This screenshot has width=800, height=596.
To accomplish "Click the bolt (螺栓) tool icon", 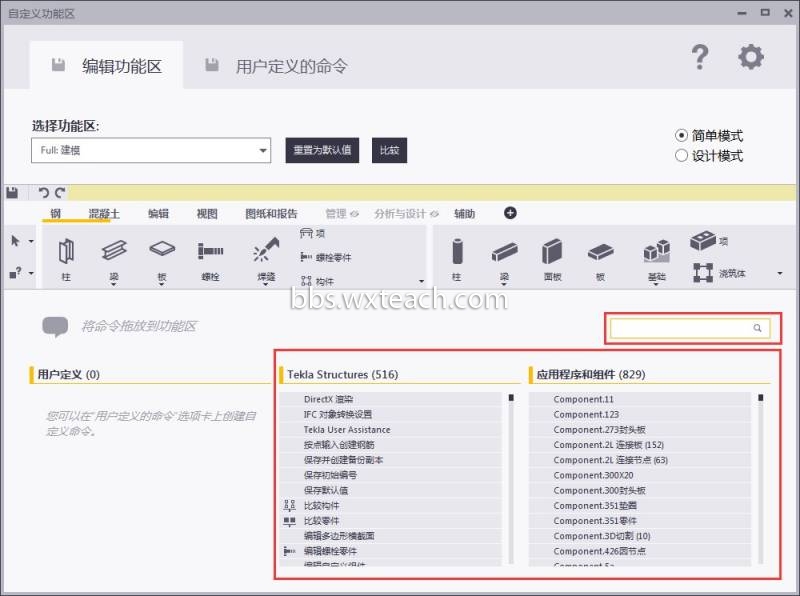I will click(210, 251).
